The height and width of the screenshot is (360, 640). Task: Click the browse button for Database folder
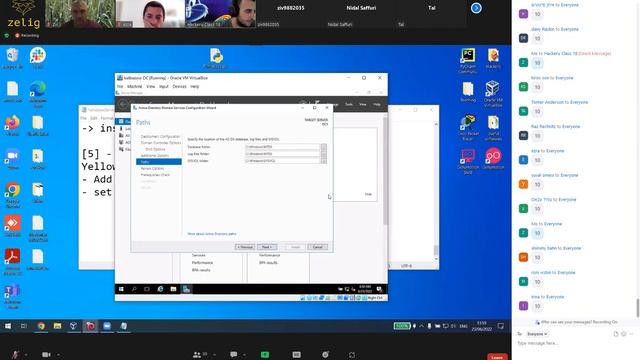coord(324,147)
